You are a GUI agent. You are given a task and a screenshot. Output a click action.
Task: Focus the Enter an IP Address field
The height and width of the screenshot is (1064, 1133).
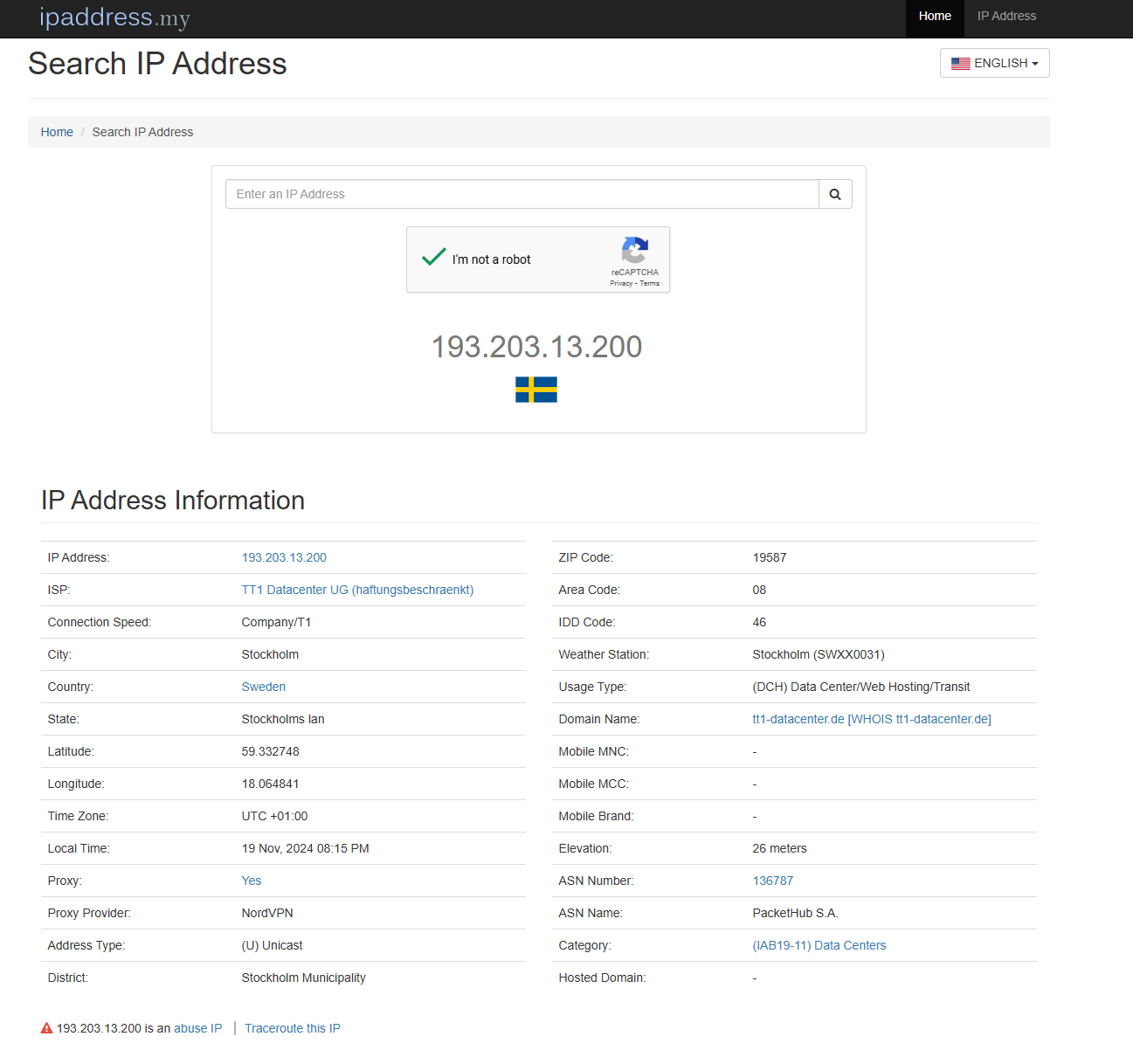tap(522, 194)
